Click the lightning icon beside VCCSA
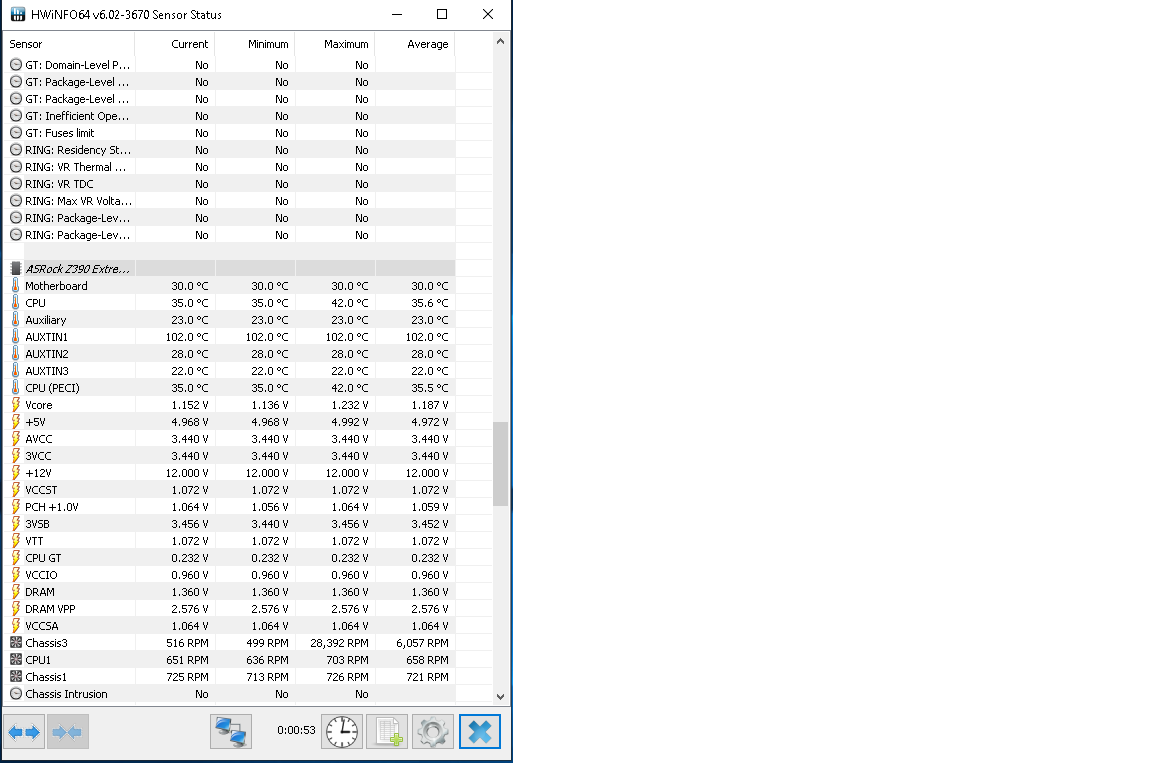The height and width of the screenshot is (763, 1152). 15,626
